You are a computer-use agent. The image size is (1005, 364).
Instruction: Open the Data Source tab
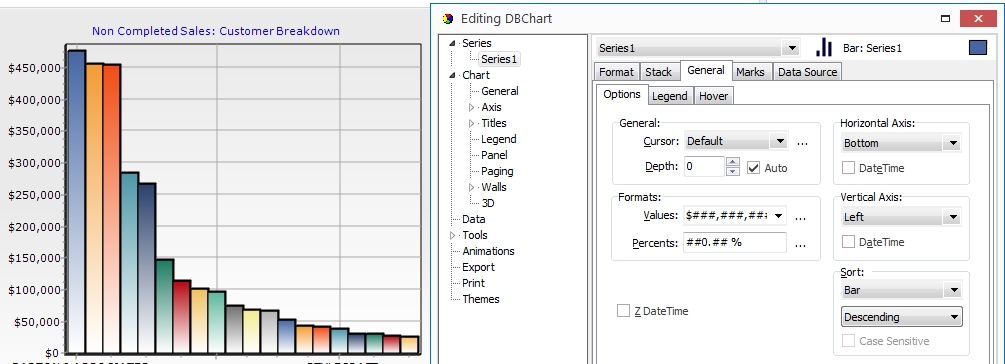(x=807, y=72)
